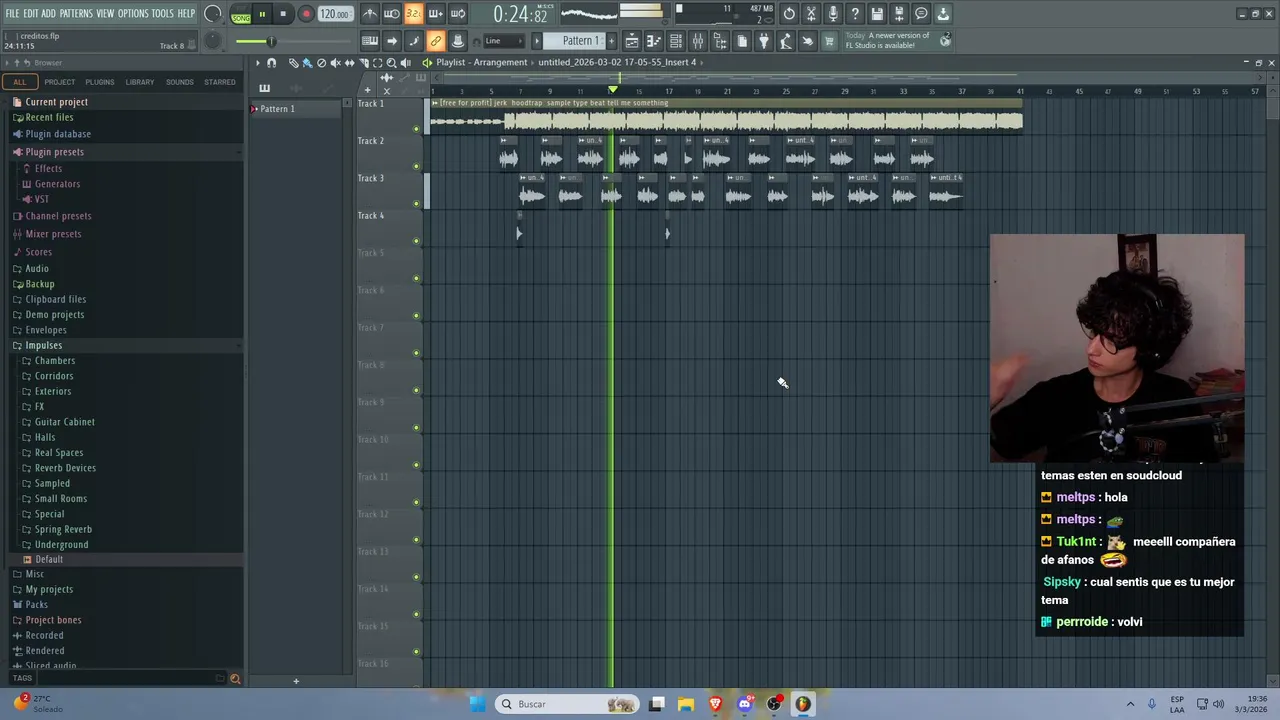Toggle the link/multilink controllers icon
This screenshot has width=1280, height=720.
[435, 41]
